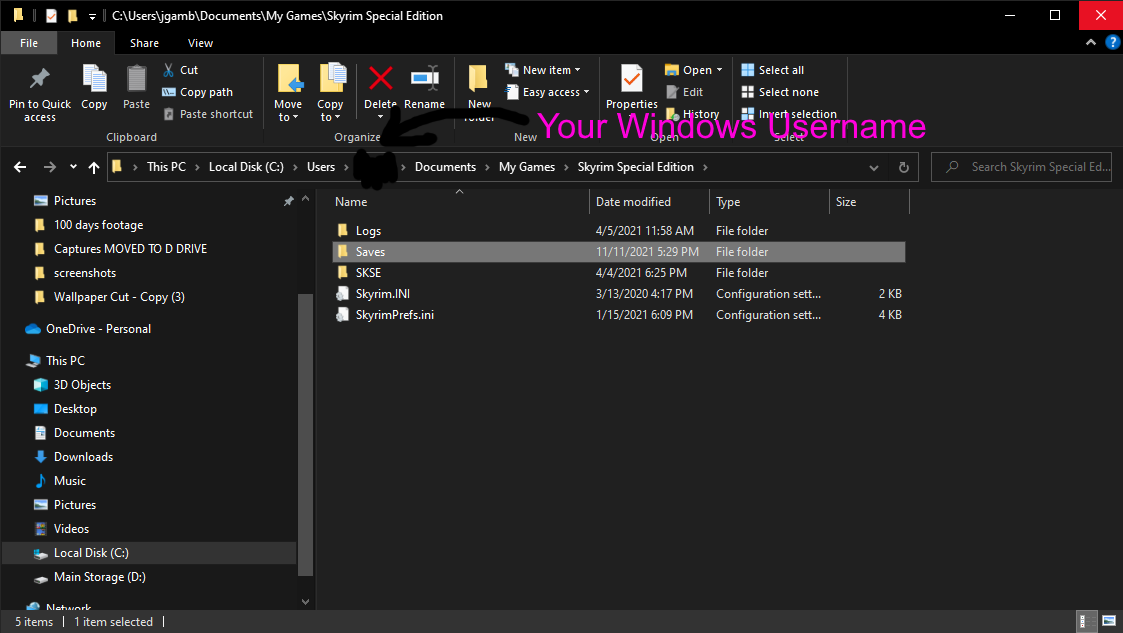
Task: Click Copy path
Action: point(198,92)
